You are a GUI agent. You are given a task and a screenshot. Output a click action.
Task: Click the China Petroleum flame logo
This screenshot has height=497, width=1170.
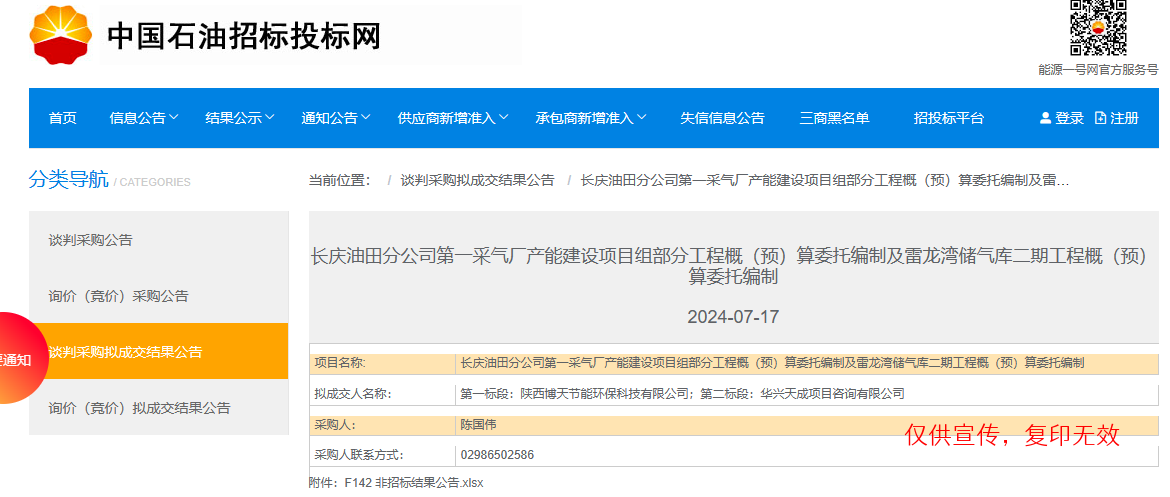60,35
